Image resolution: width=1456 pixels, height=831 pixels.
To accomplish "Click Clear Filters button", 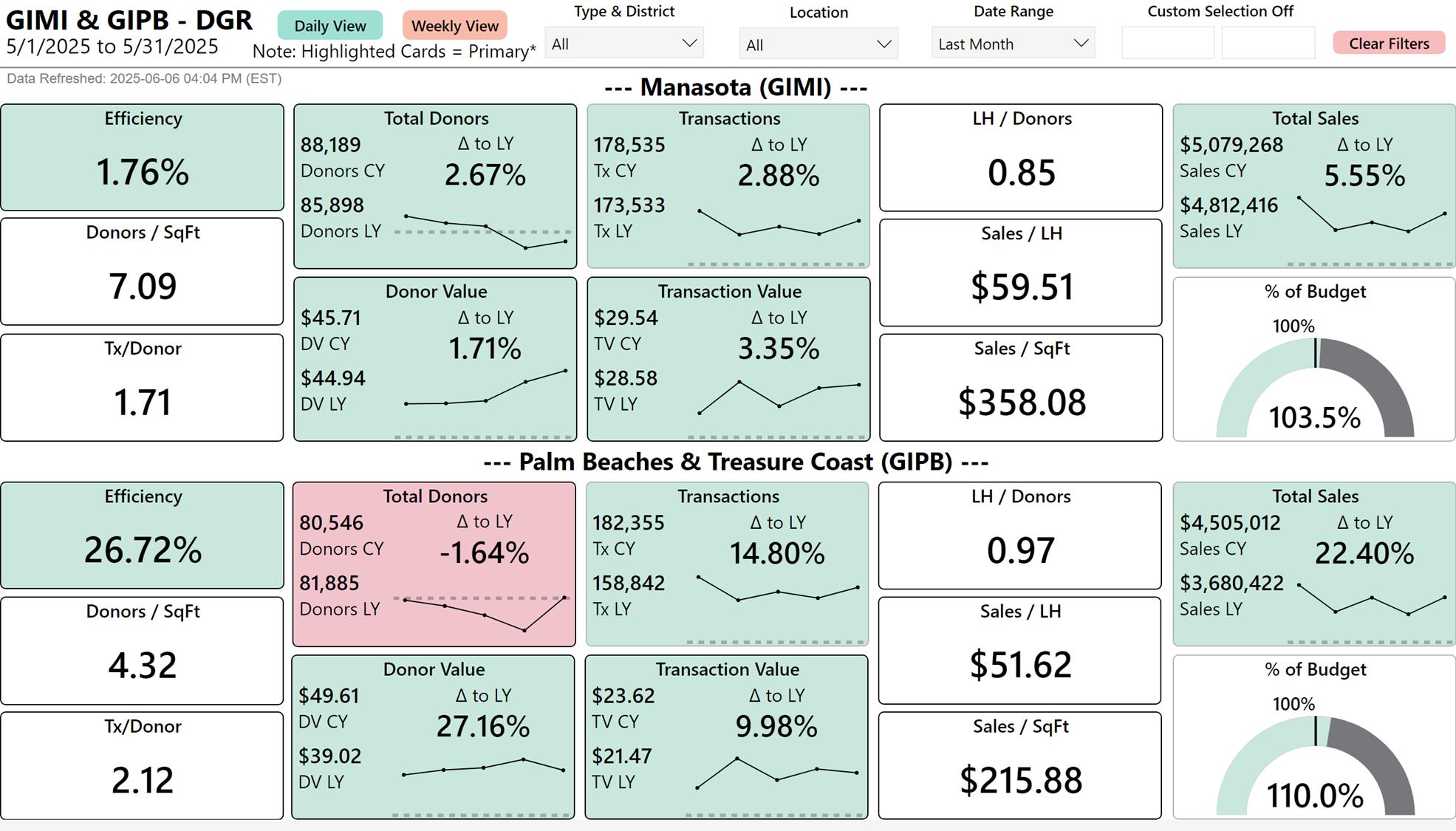I will pyautogui.click(x=1388, y=44).
